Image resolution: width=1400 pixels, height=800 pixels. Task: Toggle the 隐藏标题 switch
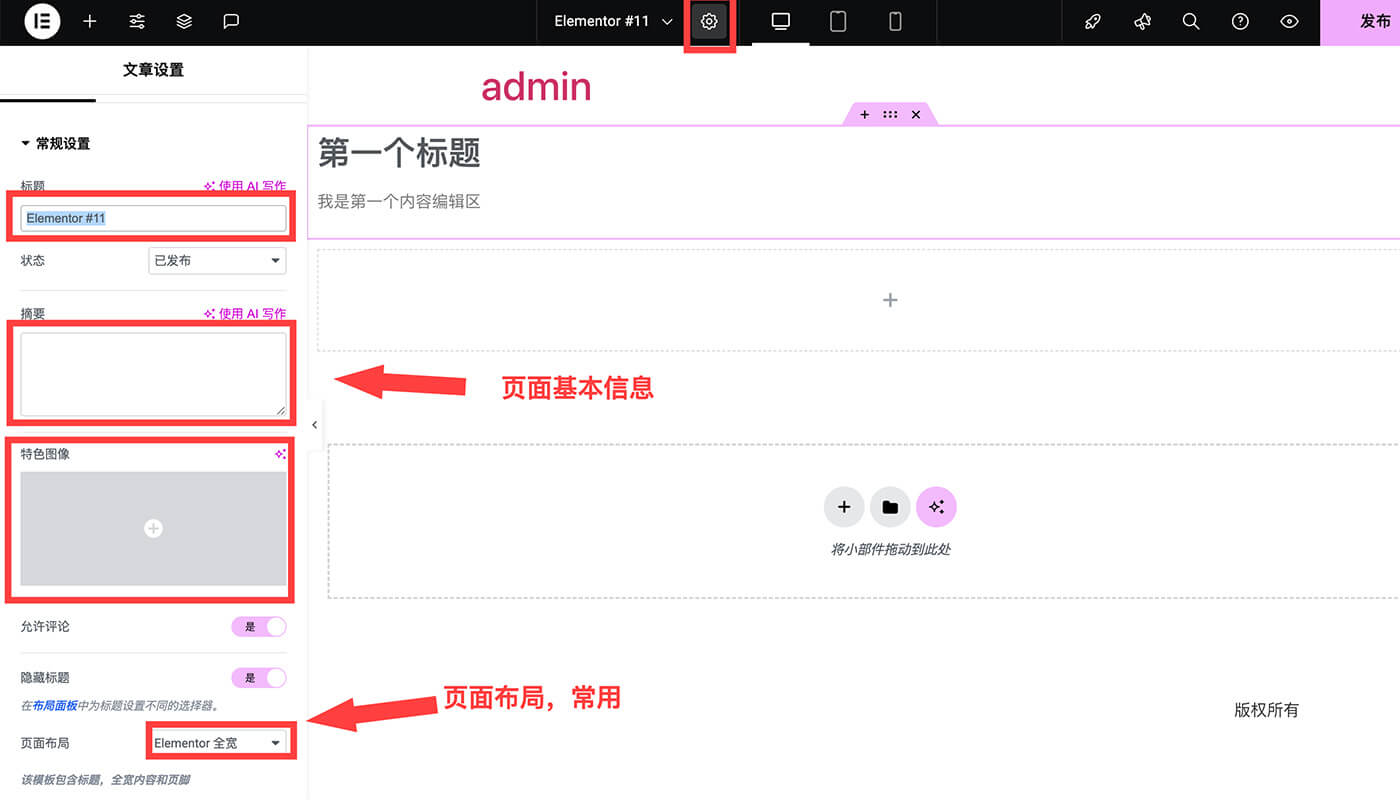point(259,678)
